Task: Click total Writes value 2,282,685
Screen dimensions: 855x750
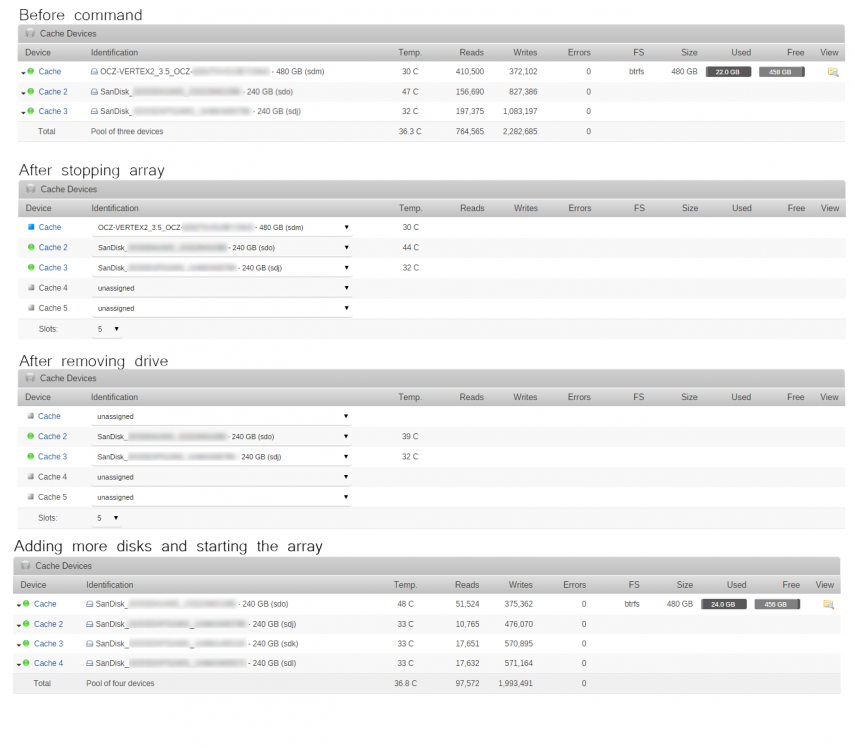Action: (520, 131)
